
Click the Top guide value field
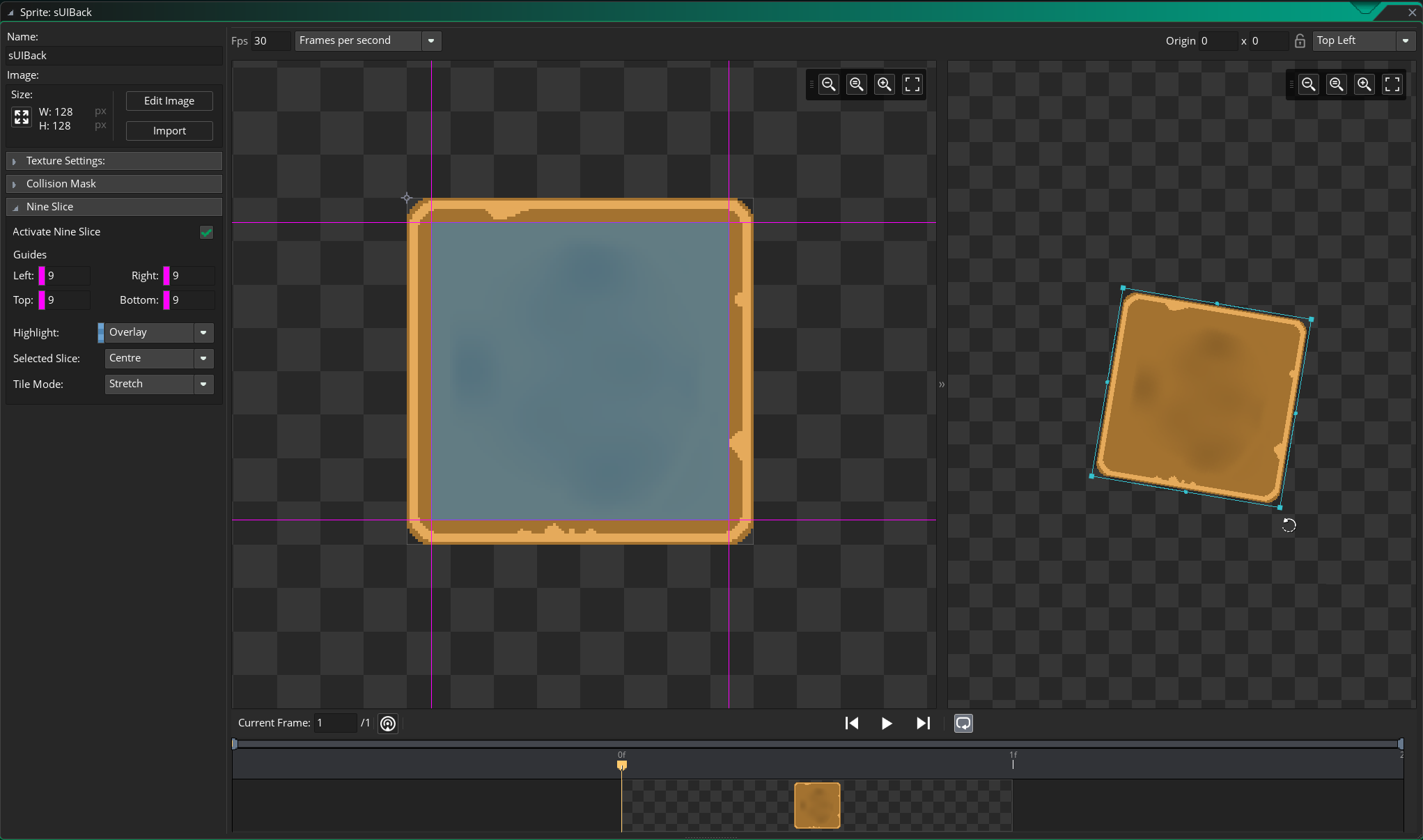click(68, 300)
